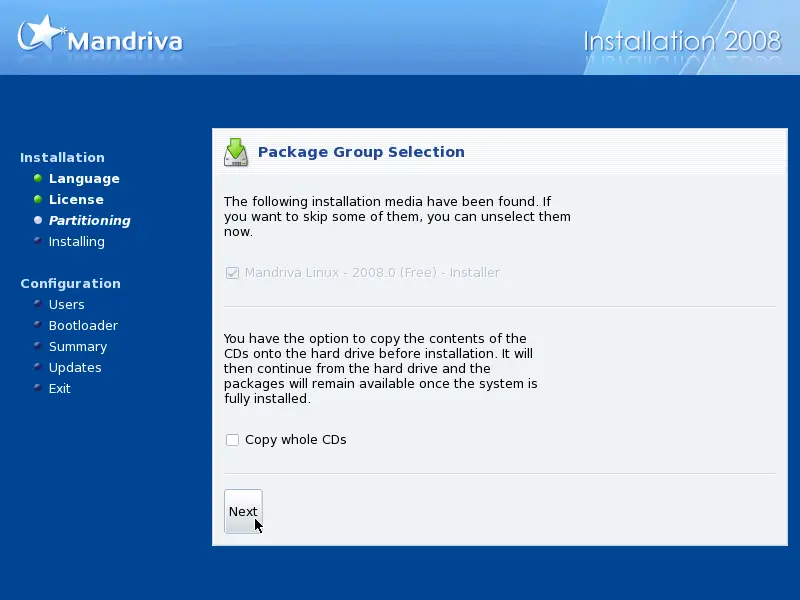The image size is (800, 600).
Task: Click the Configuration section heading
Action: coord(70,283)
